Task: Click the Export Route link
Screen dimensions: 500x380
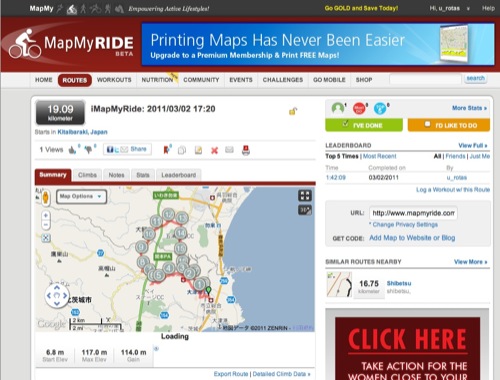Action: (231, 374)
